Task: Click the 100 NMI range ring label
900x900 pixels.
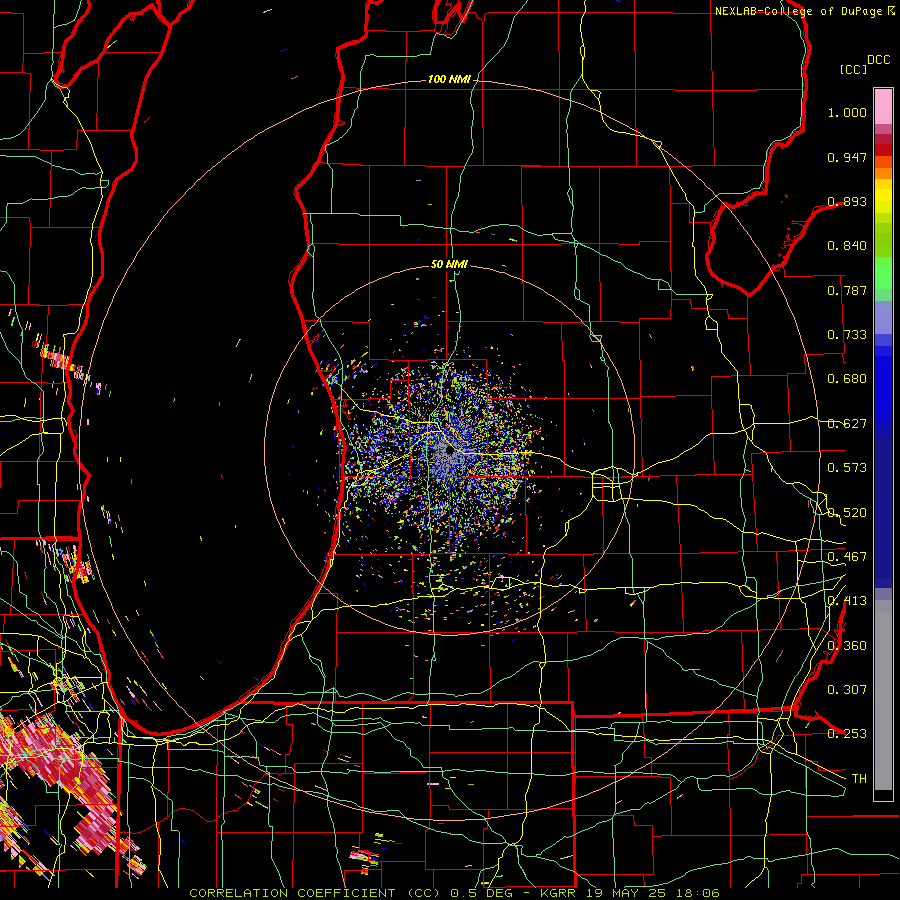Action: pos(449,79)
